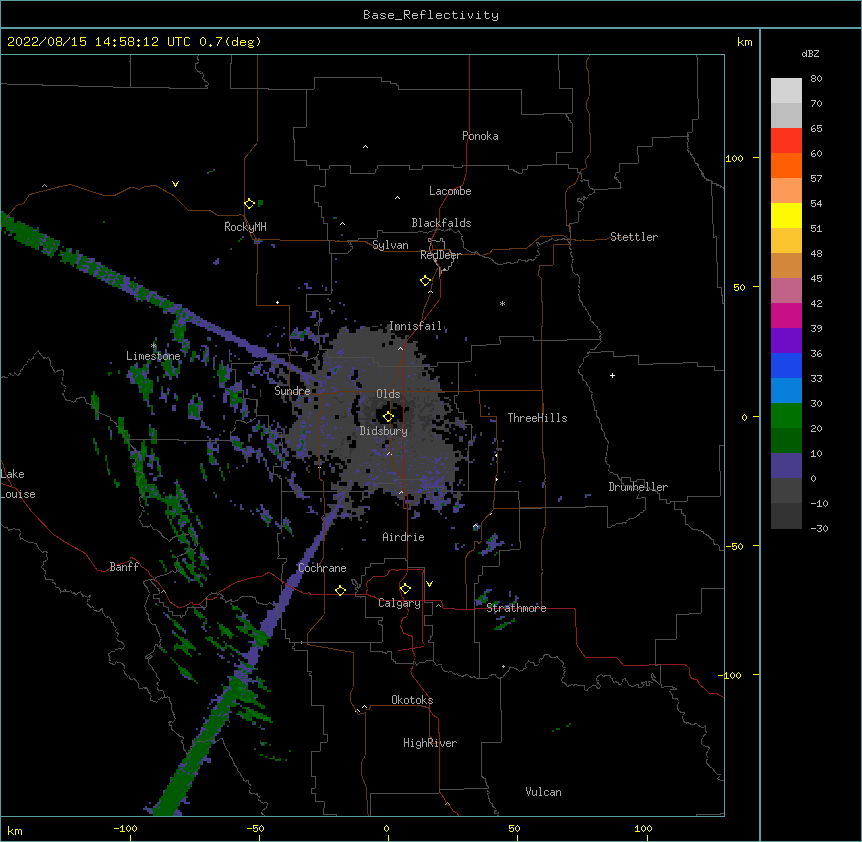Image resolution: width=862 pixels, height=842 pixels.
Task: Pick the bright green swatch below the 30 dBZ label
Action: (786, 416)
